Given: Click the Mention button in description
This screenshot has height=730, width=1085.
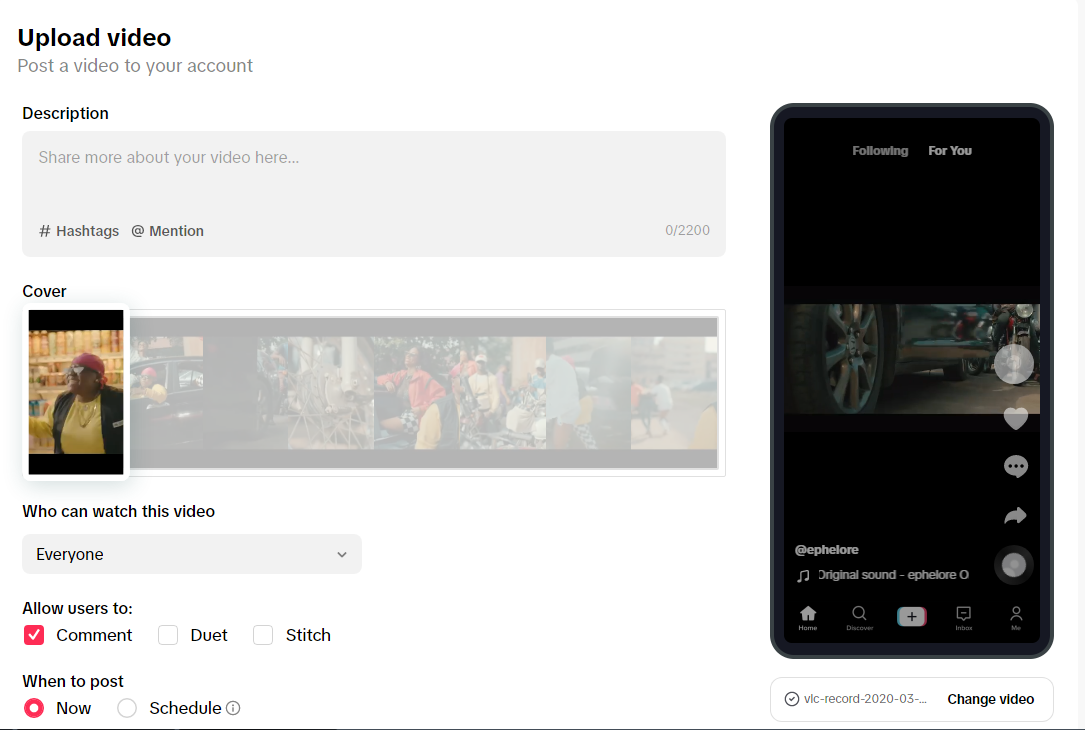Looking at the screenshot, I should [167, 231].
